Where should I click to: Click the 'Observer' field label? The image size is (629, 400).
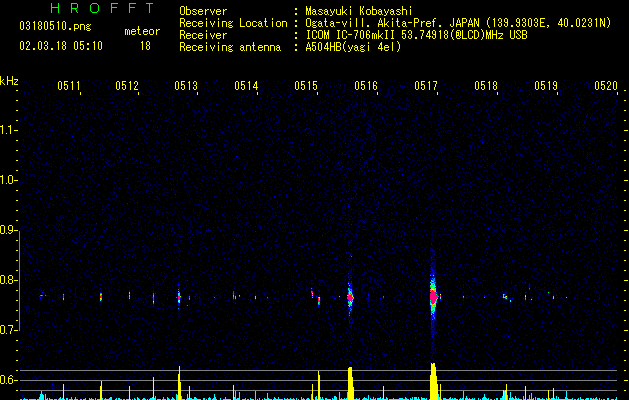click(203, 11)
